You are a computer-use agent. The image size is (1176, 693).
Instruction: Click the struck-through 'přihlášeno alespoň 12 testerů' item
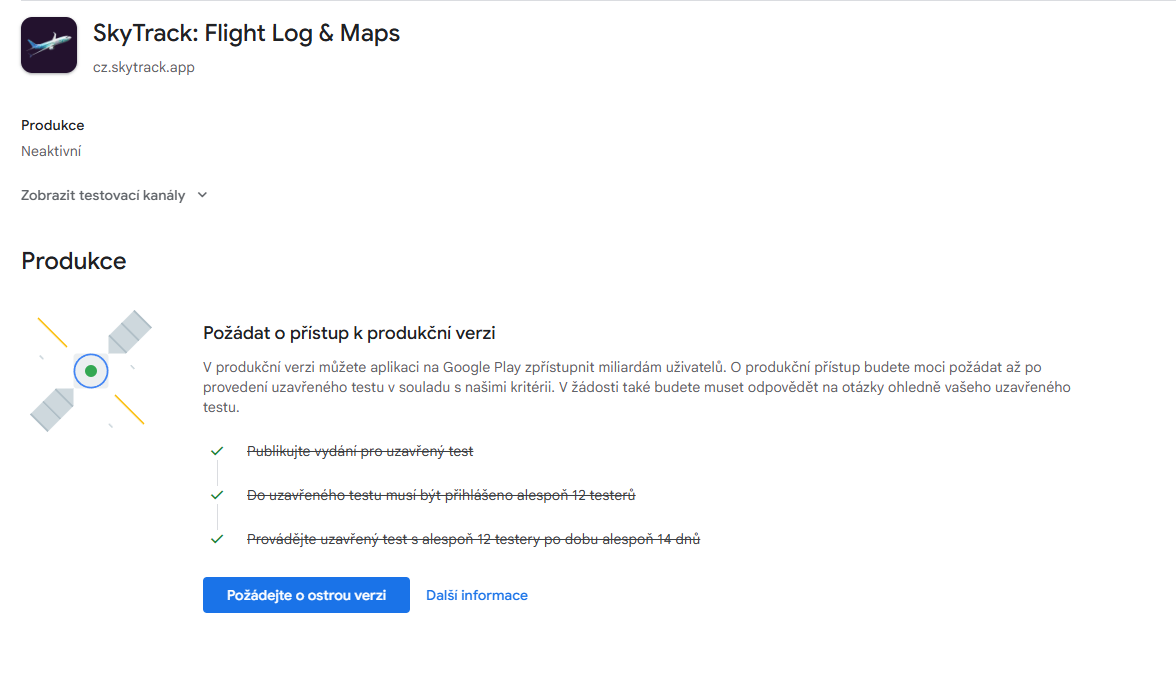[441, 495]
